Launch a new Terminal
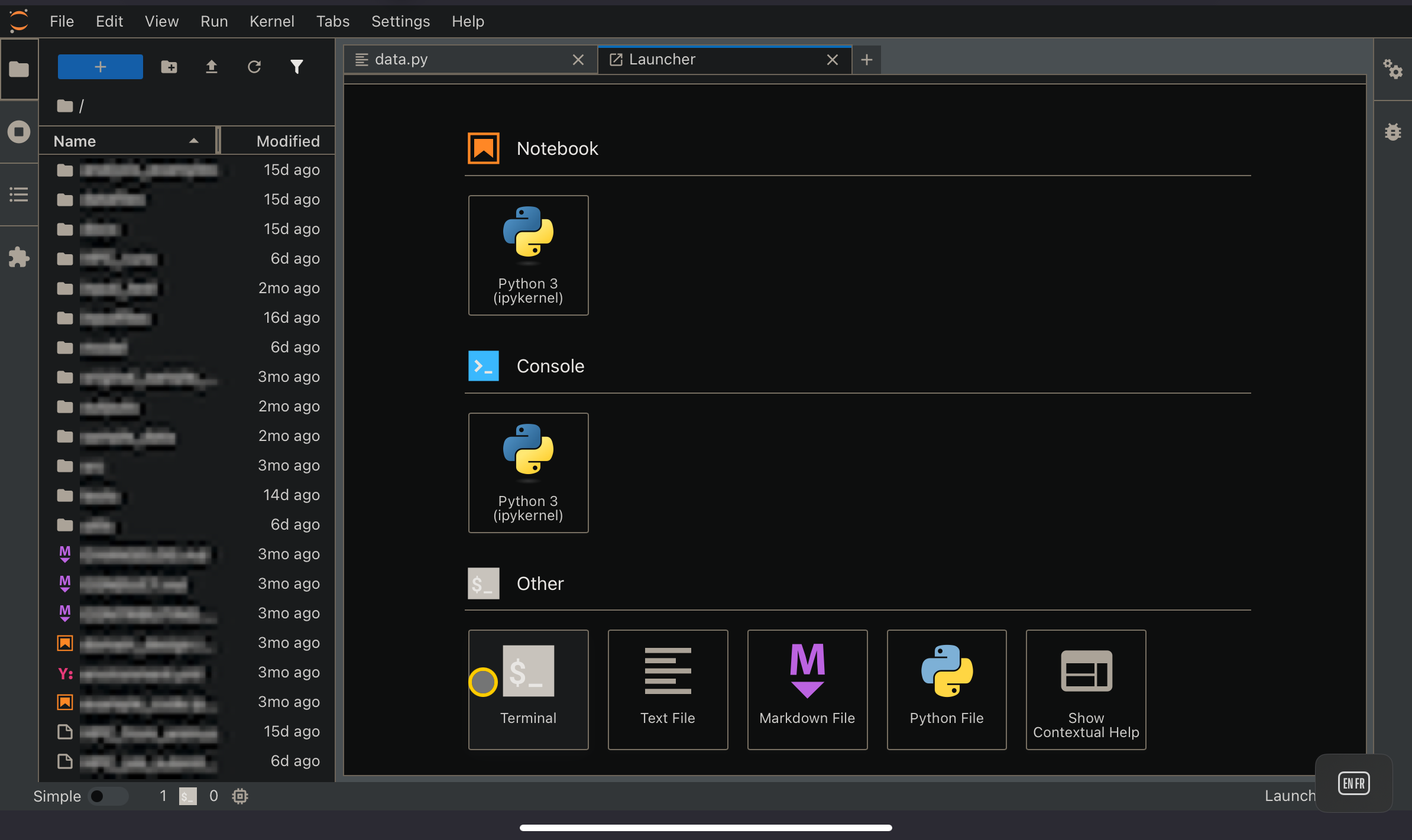This screenshot has width=1412, height=840. [528, 689]
